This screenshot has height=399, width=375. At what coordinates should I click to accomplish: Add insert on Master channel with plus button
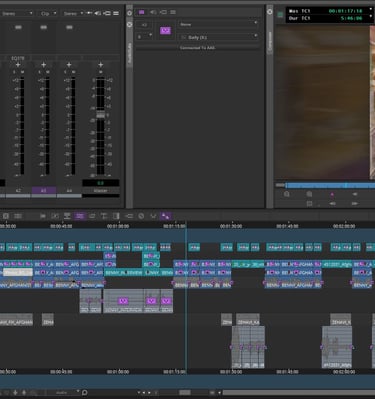100,65
